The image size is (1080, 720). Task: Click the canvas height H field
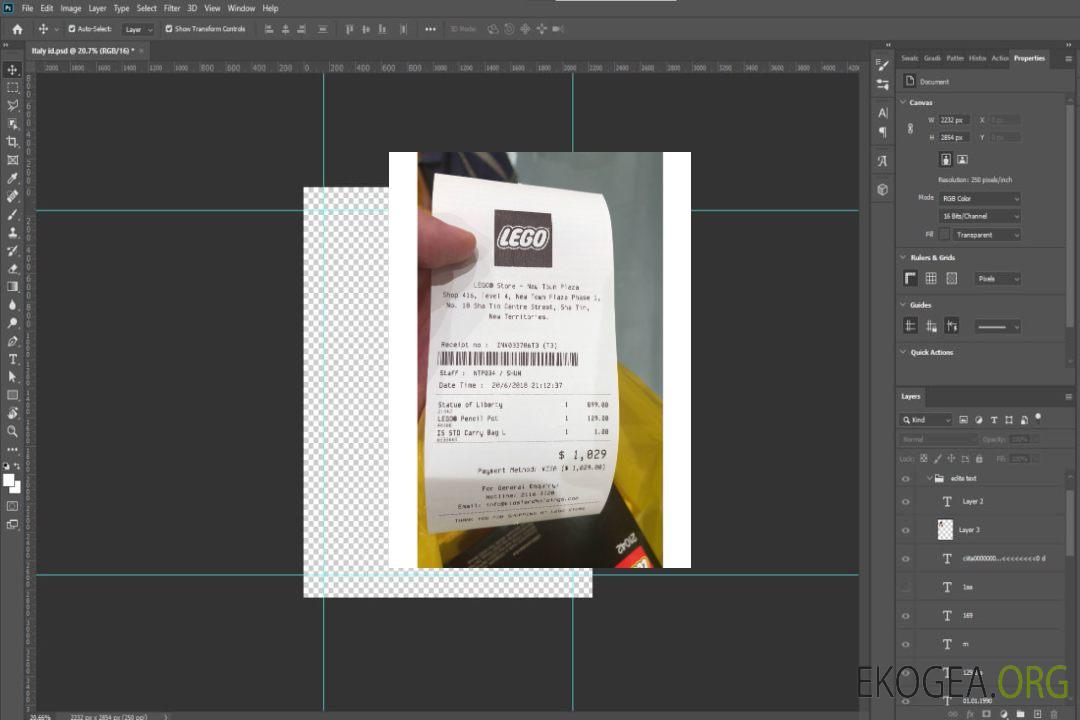click(954, 138)
